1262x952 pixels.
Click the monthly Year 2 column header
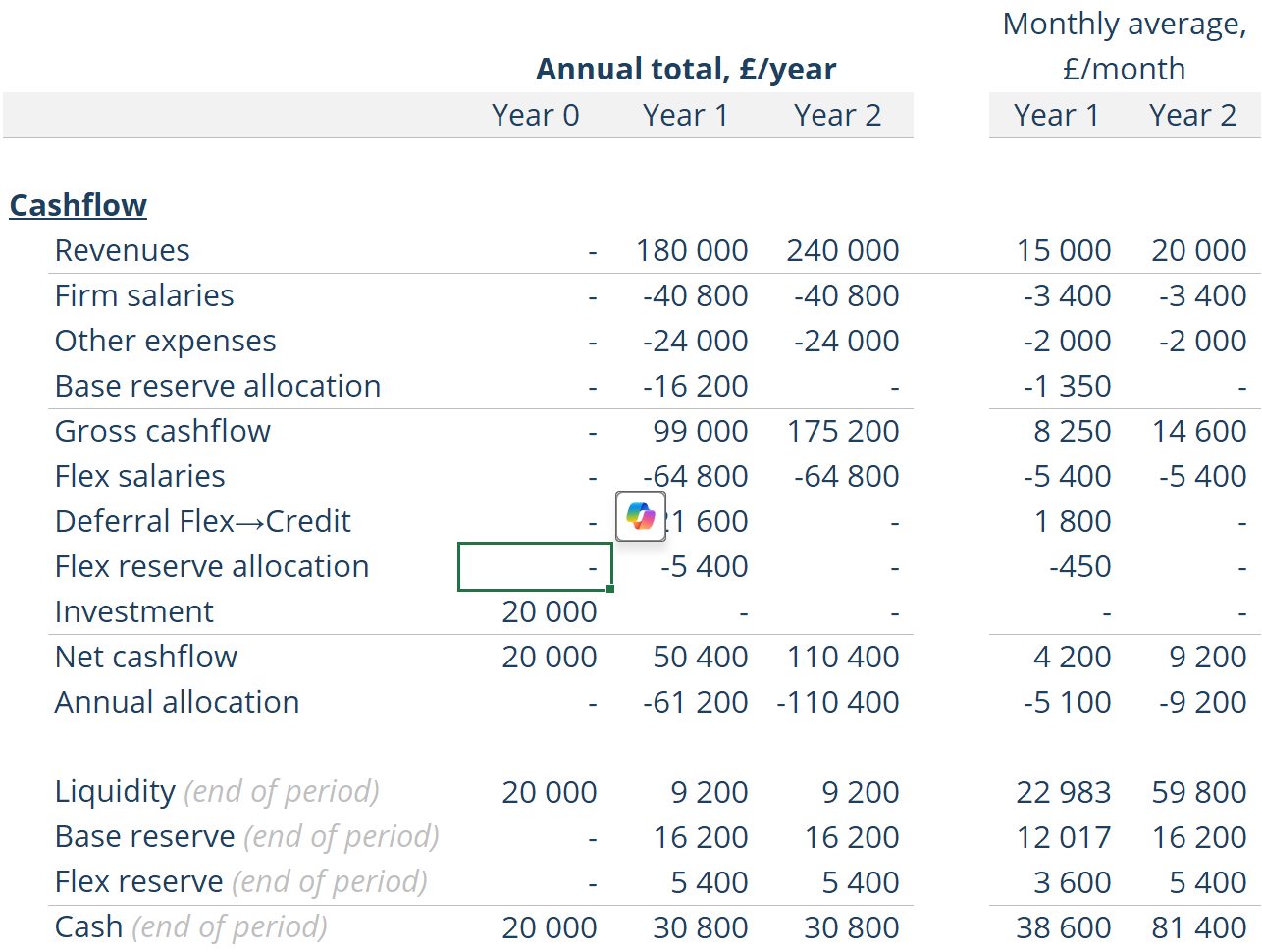pyautogui.click(x=1192, y=115)
